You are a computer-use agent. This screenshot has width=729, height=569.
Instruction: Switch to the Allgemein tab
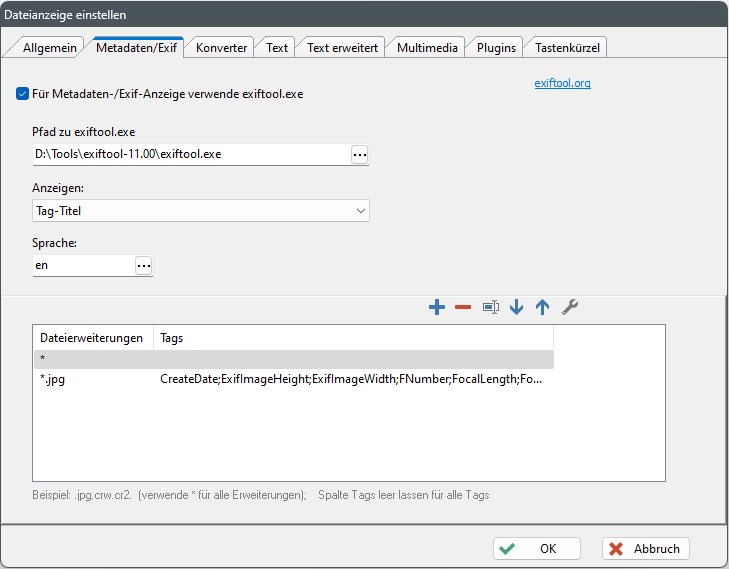pyautogui.click(x=49, y=47)
